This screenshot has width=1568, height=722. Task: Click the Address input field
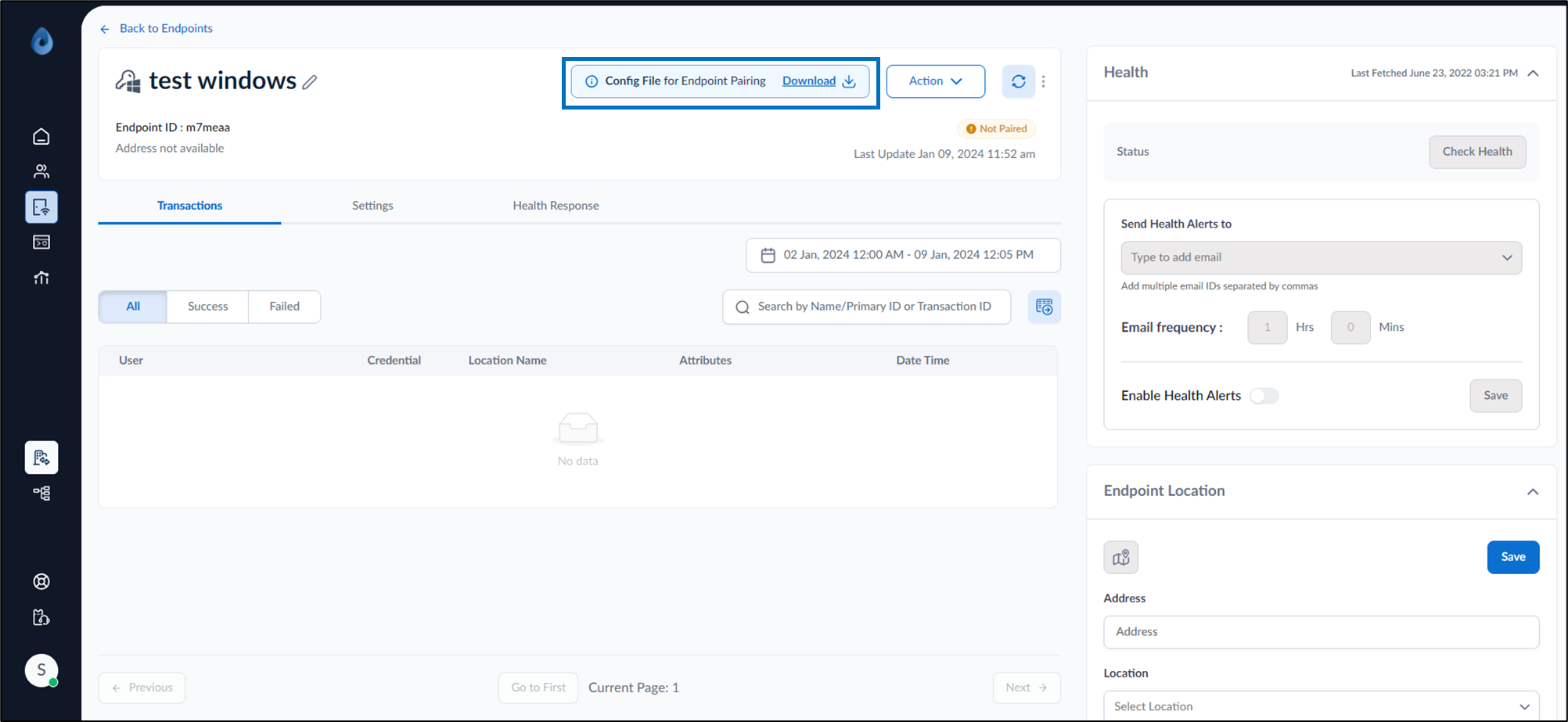[1322, 632]
